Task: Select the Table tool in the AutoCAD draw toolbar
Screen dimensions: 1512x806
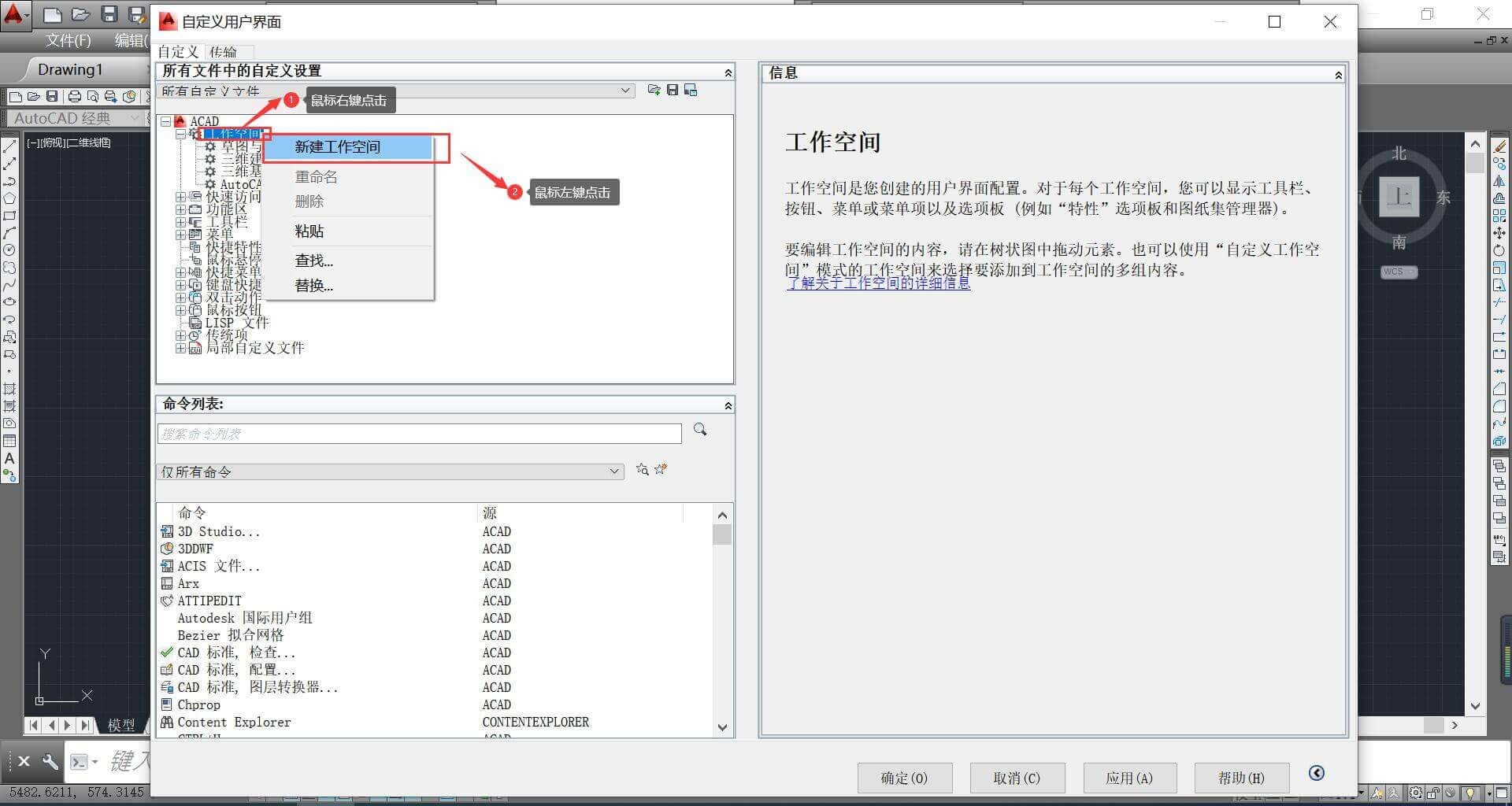Action: pos(9,441)
